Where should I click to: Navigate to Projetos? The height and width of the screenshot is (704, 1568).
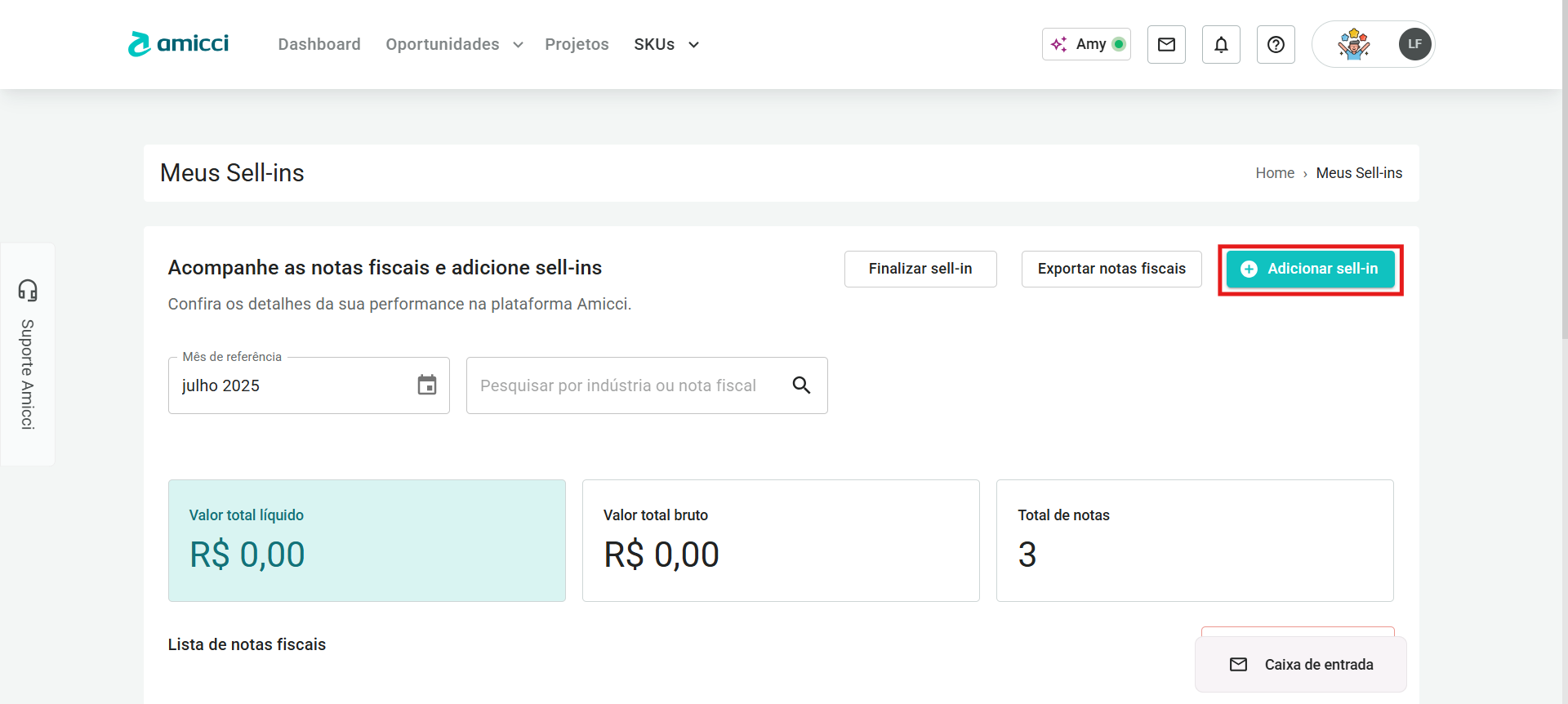[577, 44]
